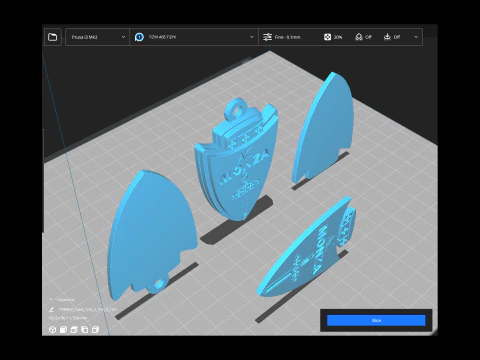The height and width of the screenshot is (360, 480).
Task: Expand the Prusa i3 Mk2 printer dropdown
Action: pyautogui.click(x=97, y=37)
